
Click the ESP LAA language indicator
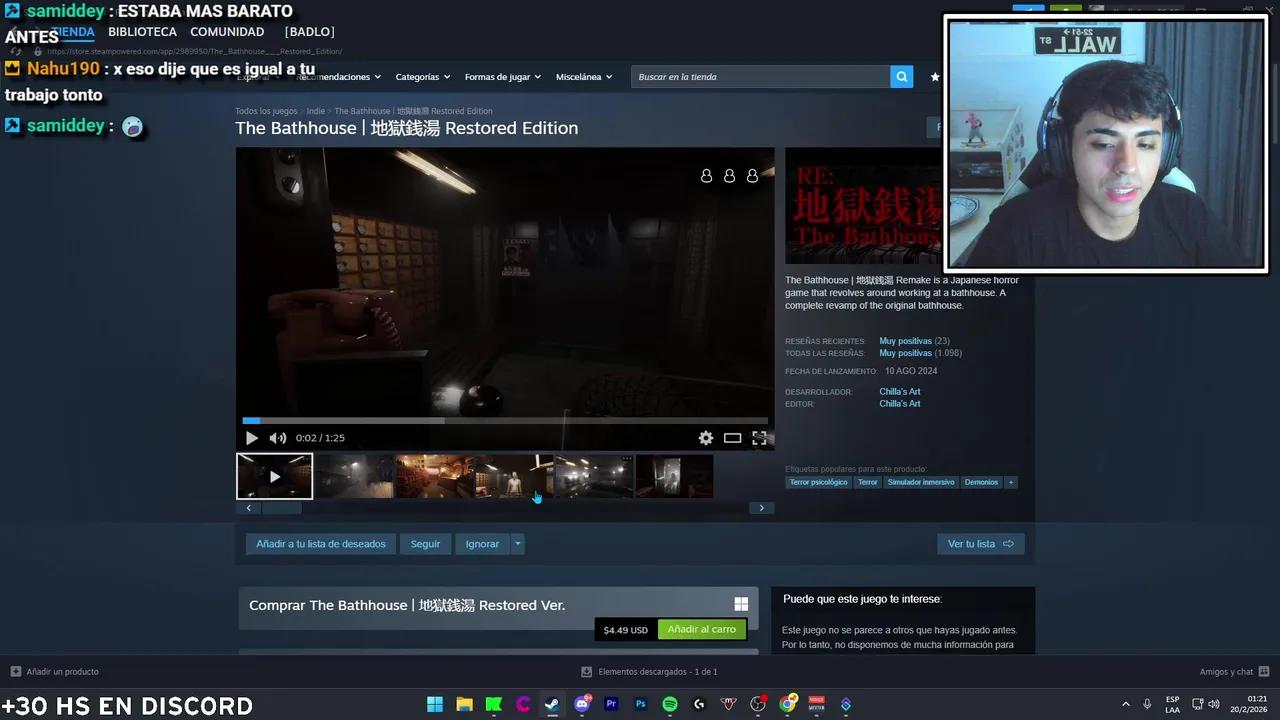click(1172, 704)
